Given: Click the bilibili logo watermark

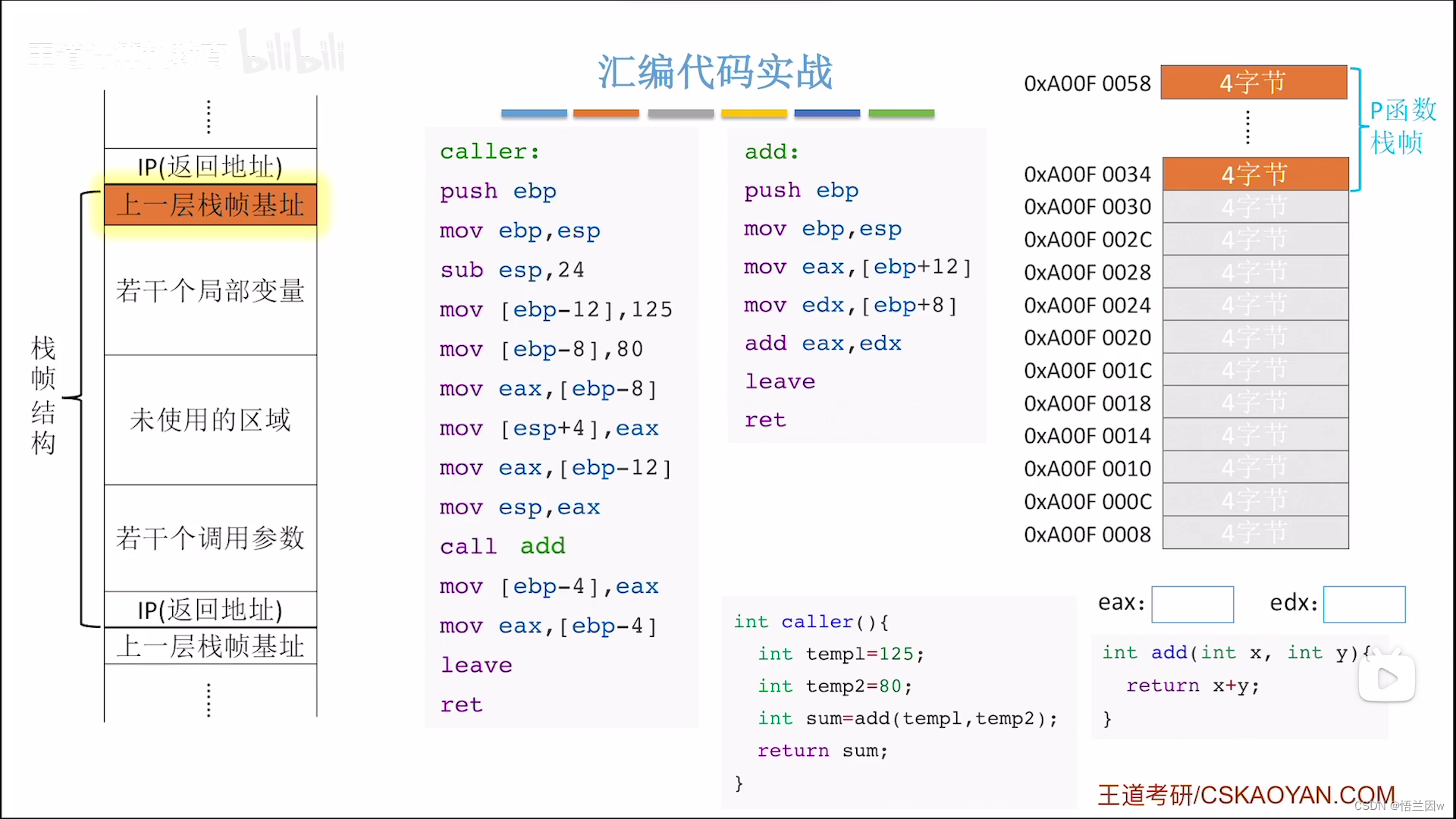Looking at the screenshot, I should point(292,53).
